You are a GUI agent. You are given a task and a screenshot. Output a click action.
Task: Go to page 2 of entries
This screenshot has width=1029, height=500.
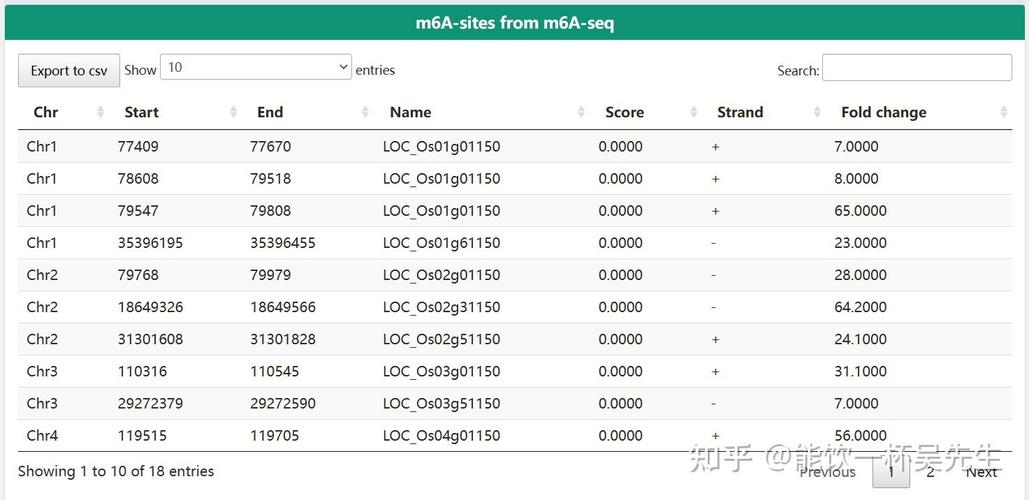click(930, 472)
